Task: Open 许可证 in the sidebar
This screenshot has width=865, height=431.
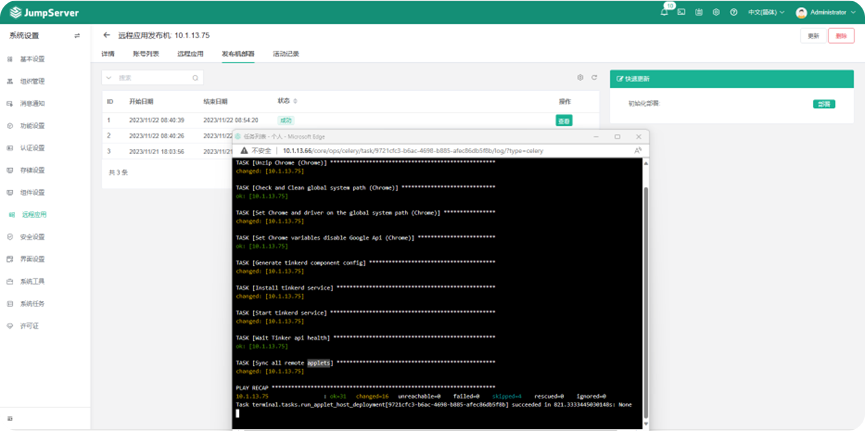Action: pyautogui.click(x=29, y=326)
